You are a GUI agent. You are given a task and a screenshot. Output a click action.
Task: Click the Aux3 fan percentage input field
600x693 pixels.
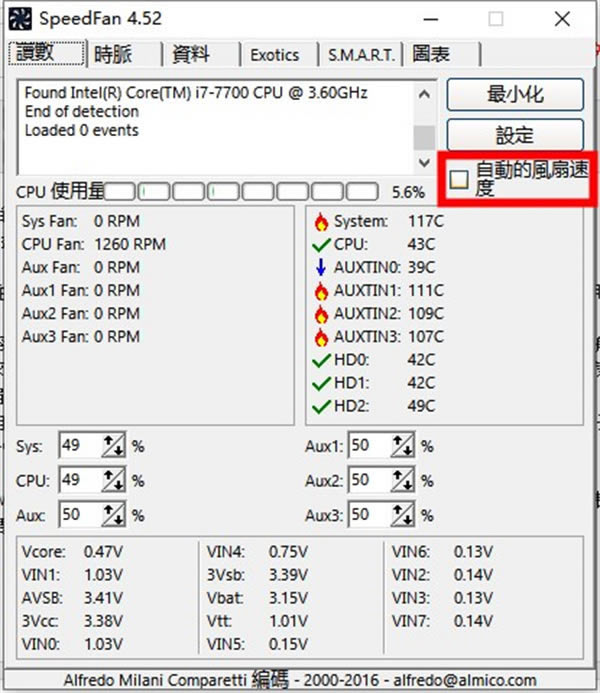[x=370, y=514]
